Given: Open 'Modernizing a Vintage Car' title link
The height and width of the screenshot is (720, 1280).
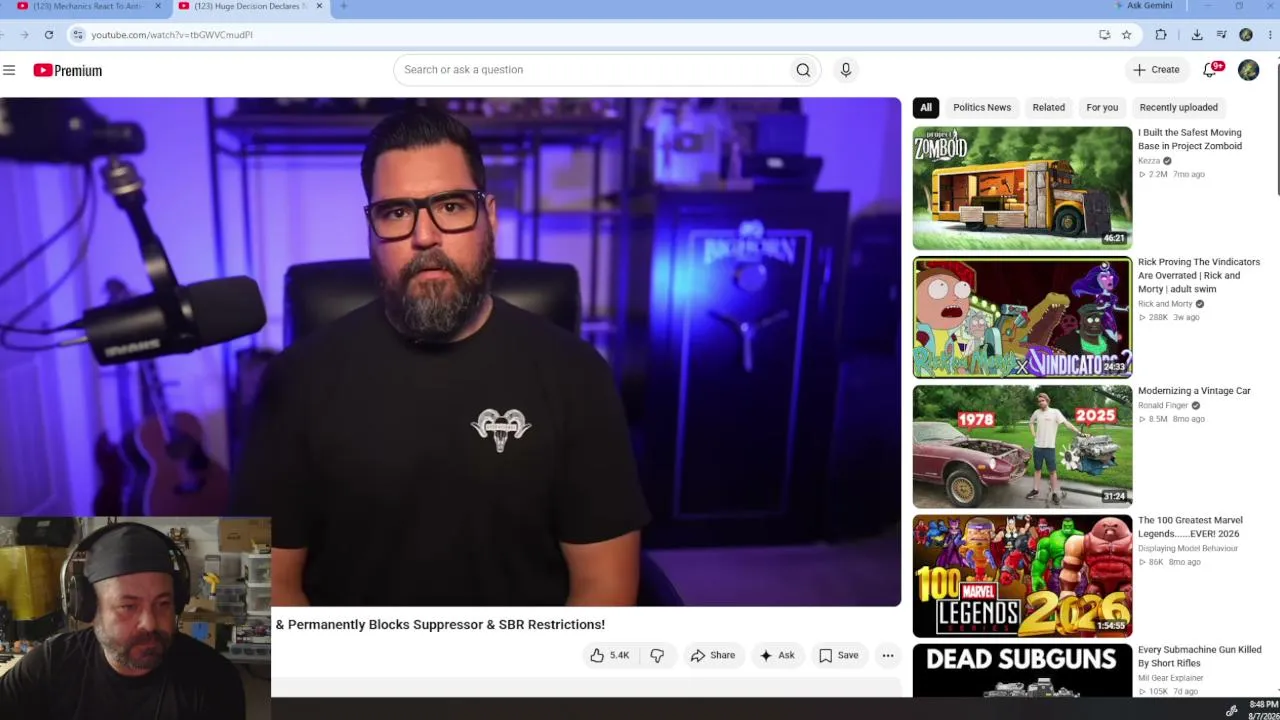Looking at the screenshot, I should tap(1194, 391).
